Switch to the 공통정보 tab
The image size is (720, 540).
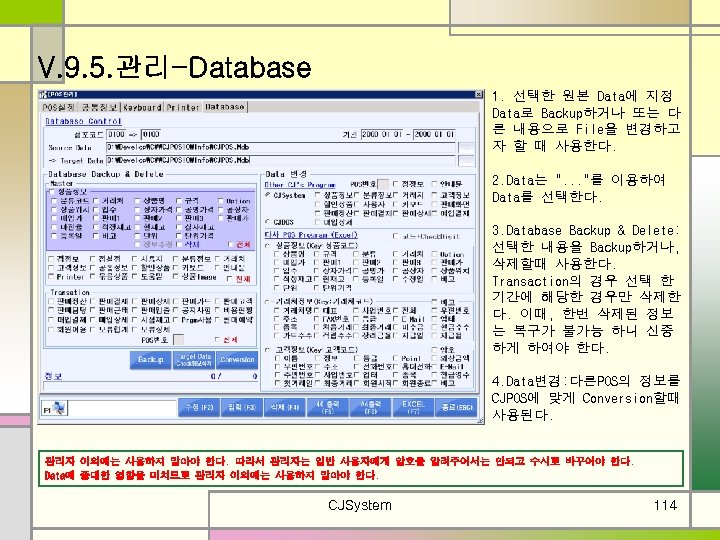[99, 107]
